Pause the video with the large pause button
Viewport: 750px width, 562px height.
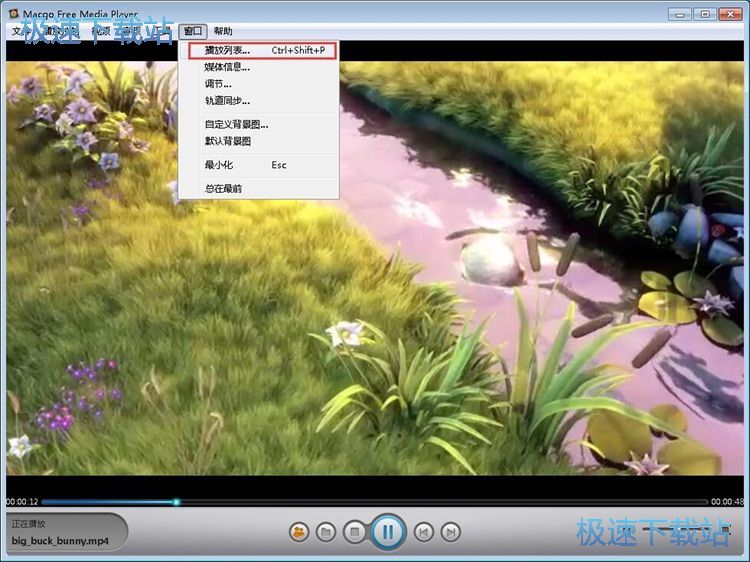(x=388, y=532)
